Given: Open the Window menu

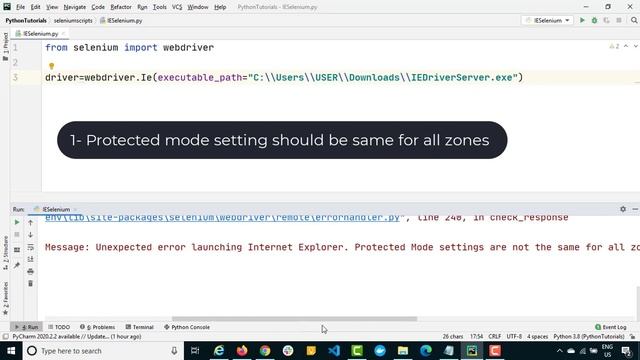Looking at the screenshot, I should tap(198, 7).
